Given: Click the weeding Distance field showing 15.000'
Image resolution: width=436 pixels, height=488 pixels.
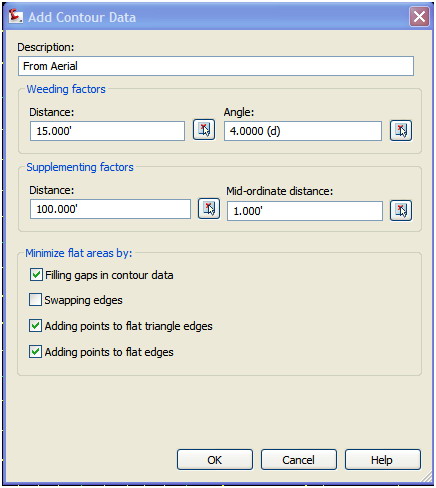Looking at the screenshot, I should click(107, 131).
